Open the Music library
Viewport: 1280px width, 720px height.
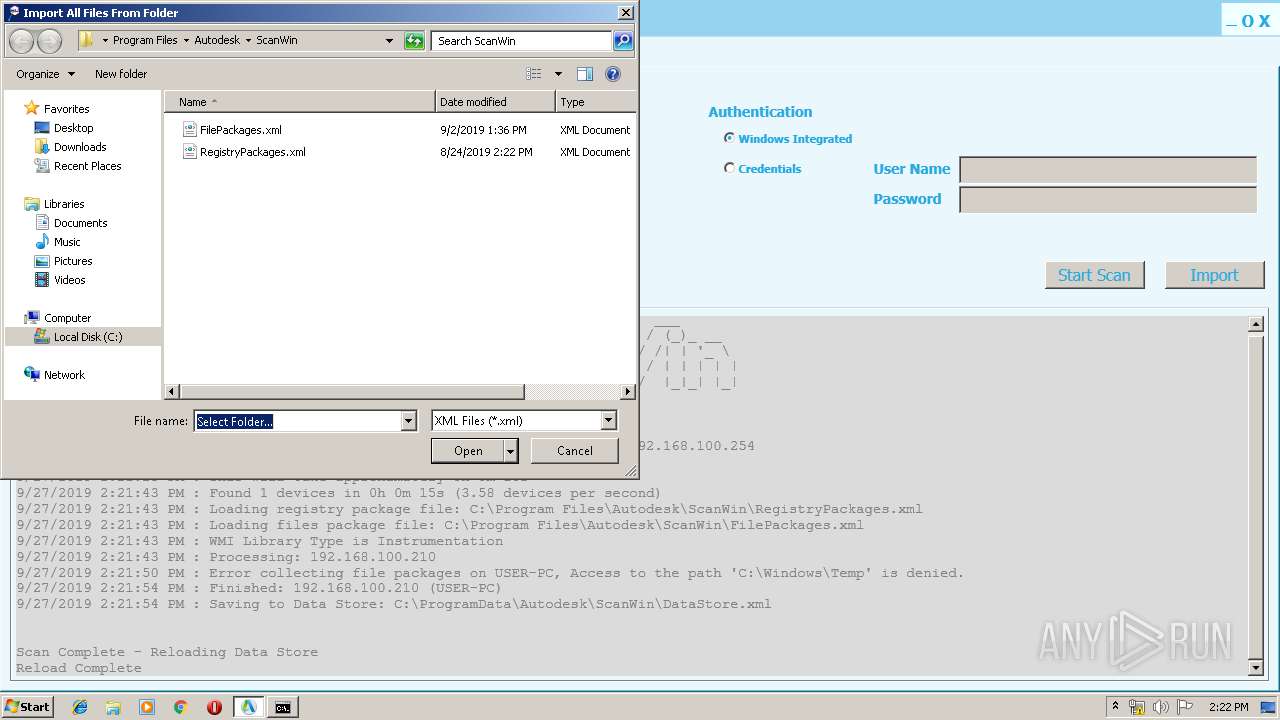pos(67,242)
